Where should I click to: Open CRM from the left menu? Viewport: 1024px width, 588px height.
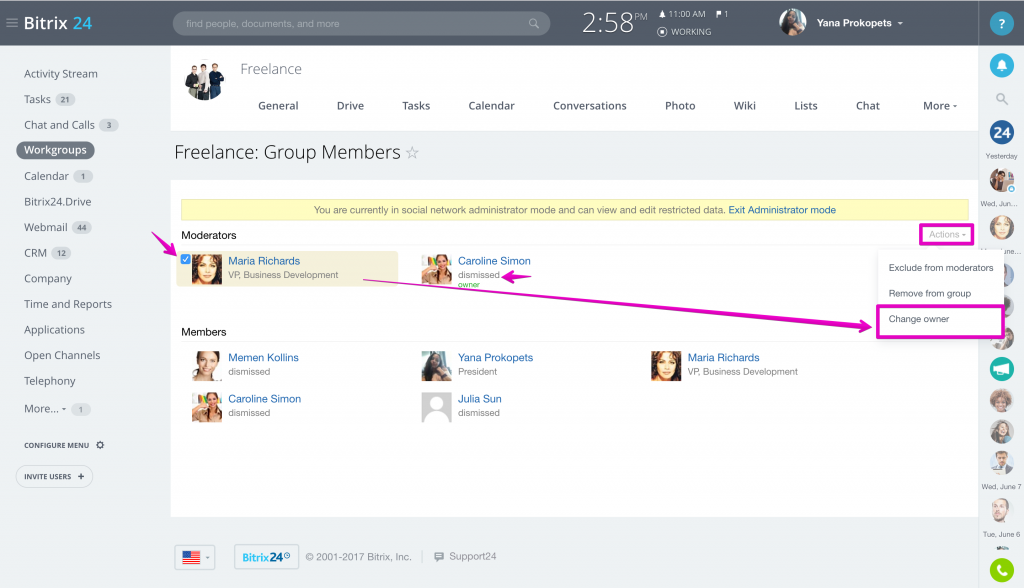point(35,253)
